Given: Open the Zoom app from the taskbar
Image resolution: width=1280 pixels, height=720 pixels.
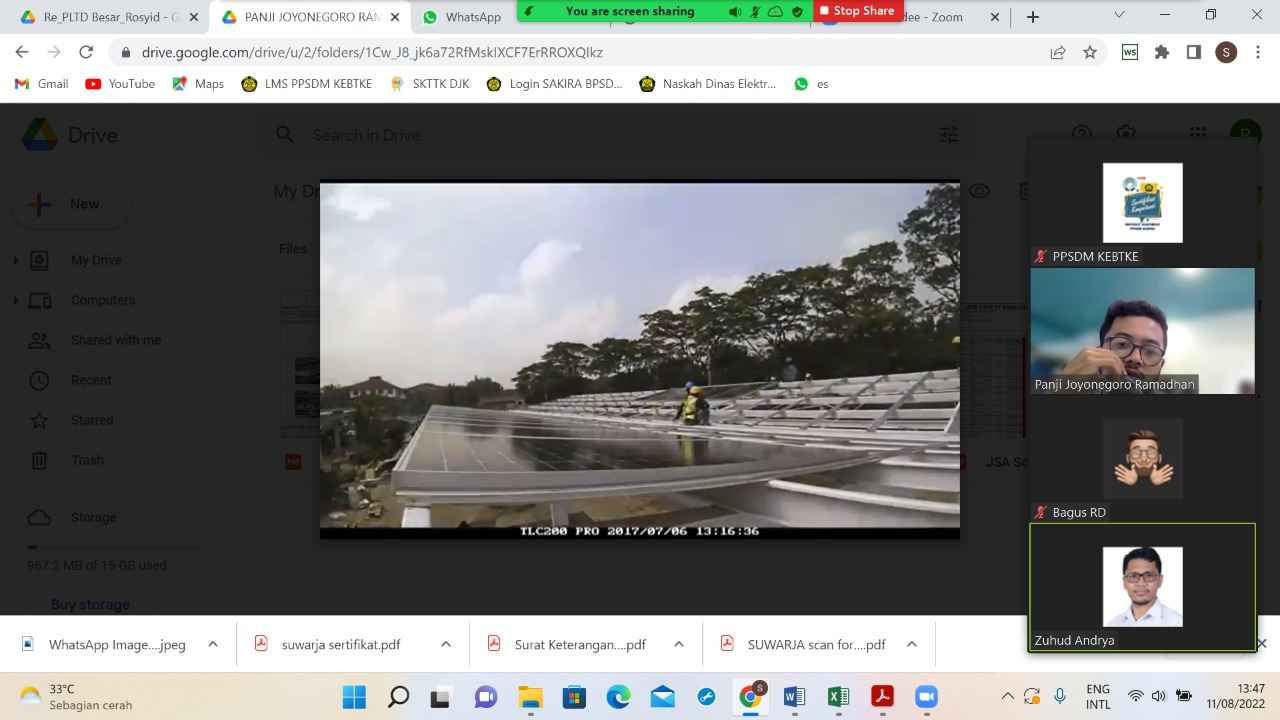Looking at the screenshot, I should [x=926, y=697].
